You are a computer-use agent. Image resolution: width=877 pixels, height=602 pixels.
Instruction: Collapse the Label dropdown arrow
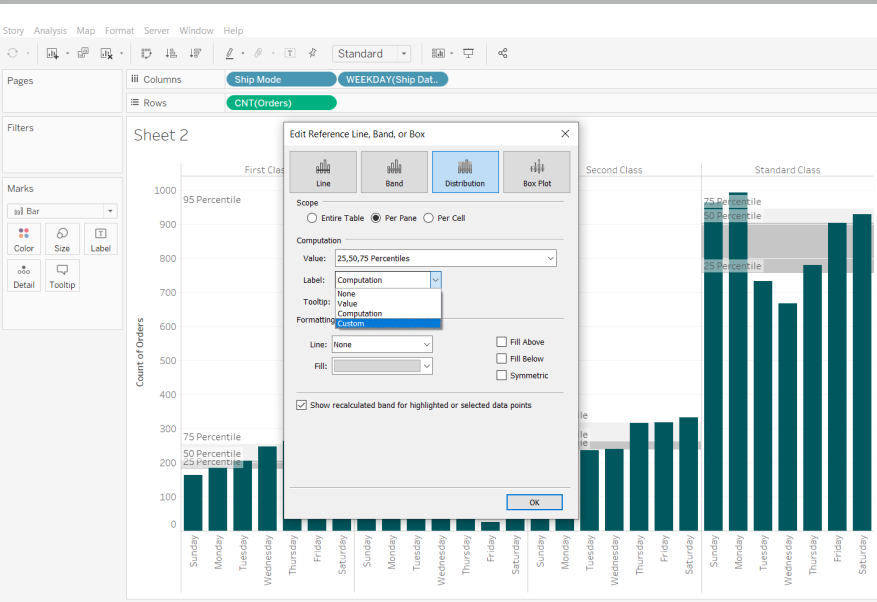(435, 280)
